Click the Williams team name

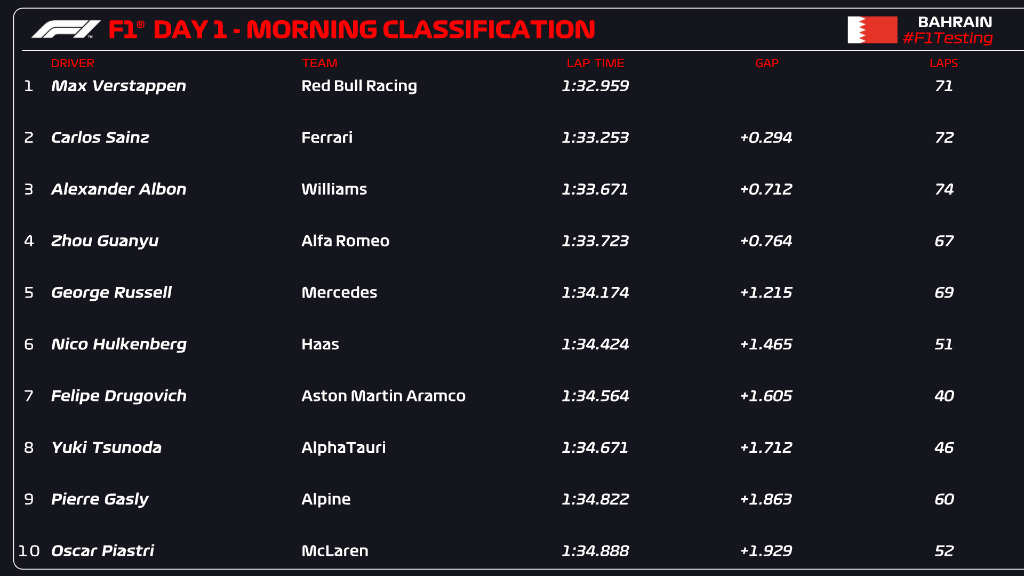point(334,189)
